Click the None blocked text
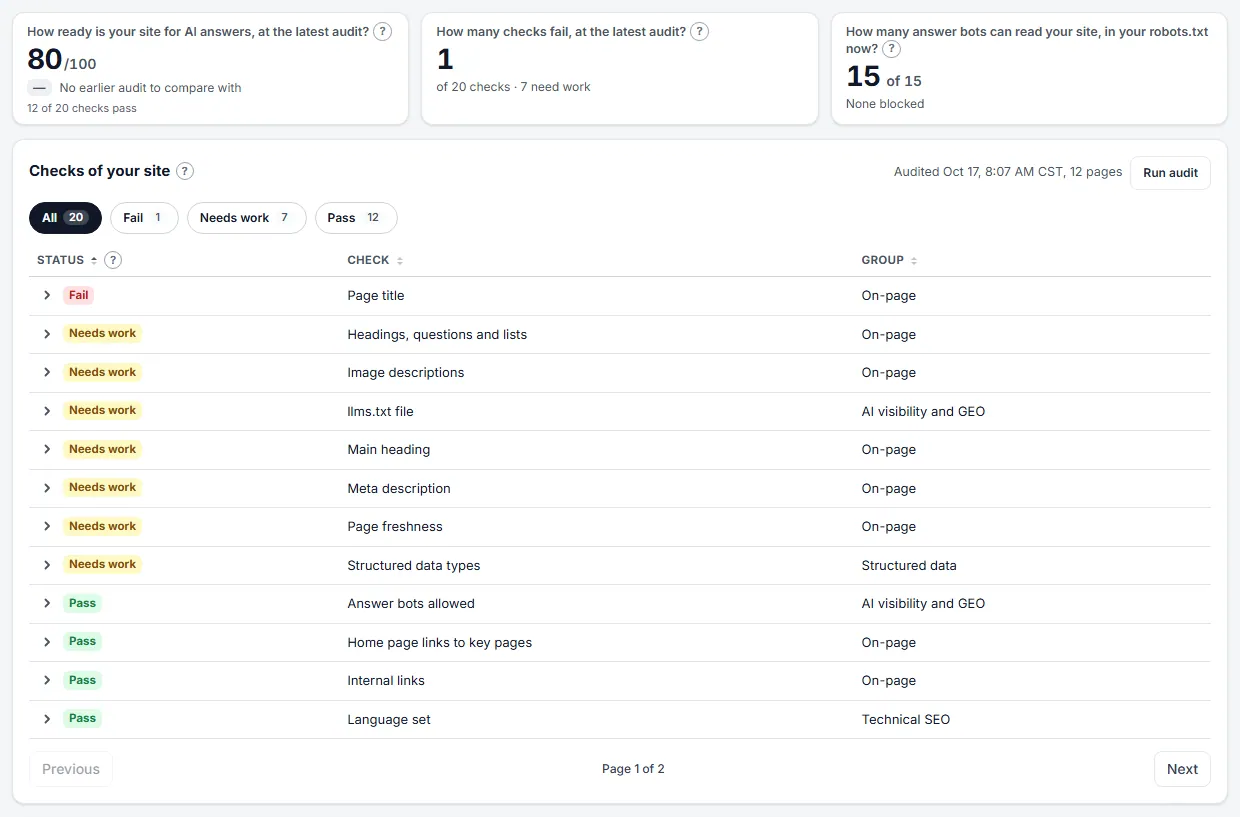Viewport: 1240px width, 817px height. (885, 104)
